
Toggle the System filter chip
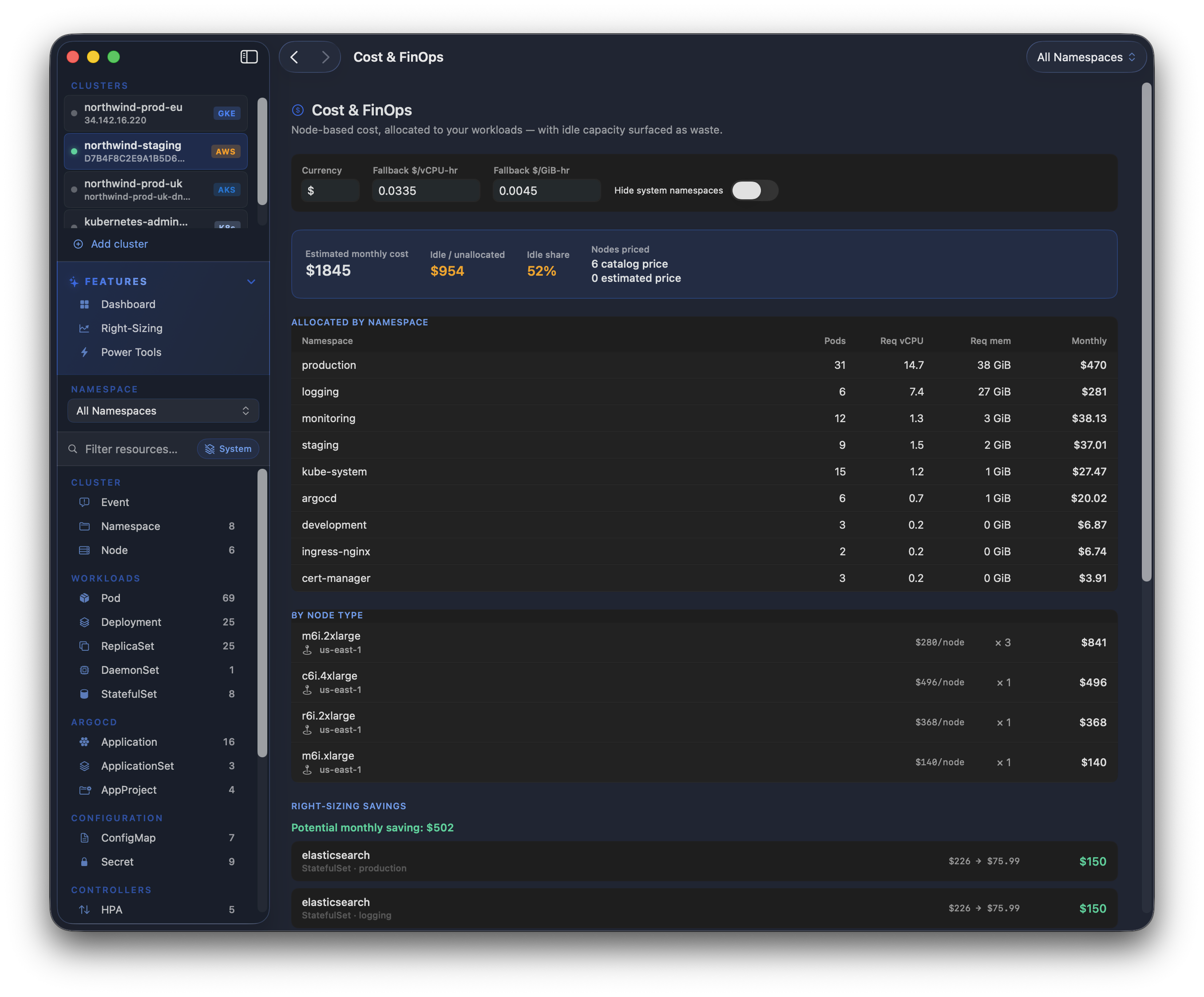click(x=228, y=449)
